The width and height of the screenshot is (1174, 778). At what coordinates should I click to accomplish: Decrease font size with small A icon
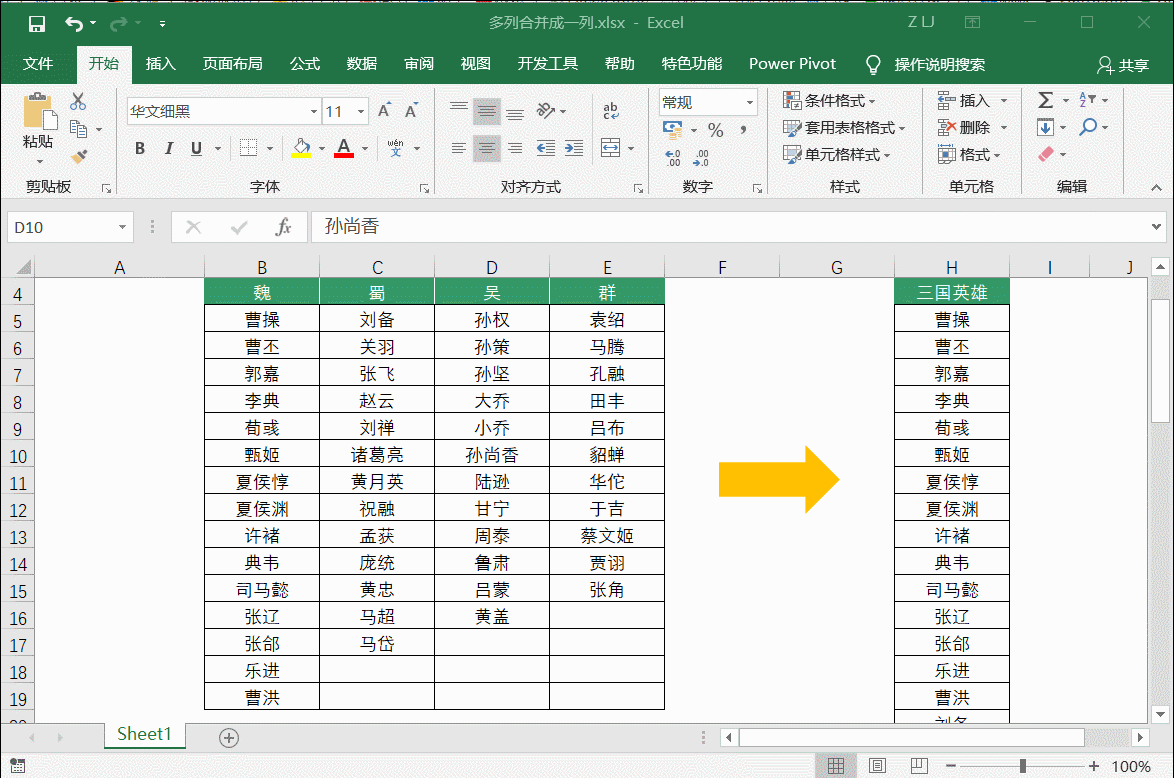coord(411,111)
